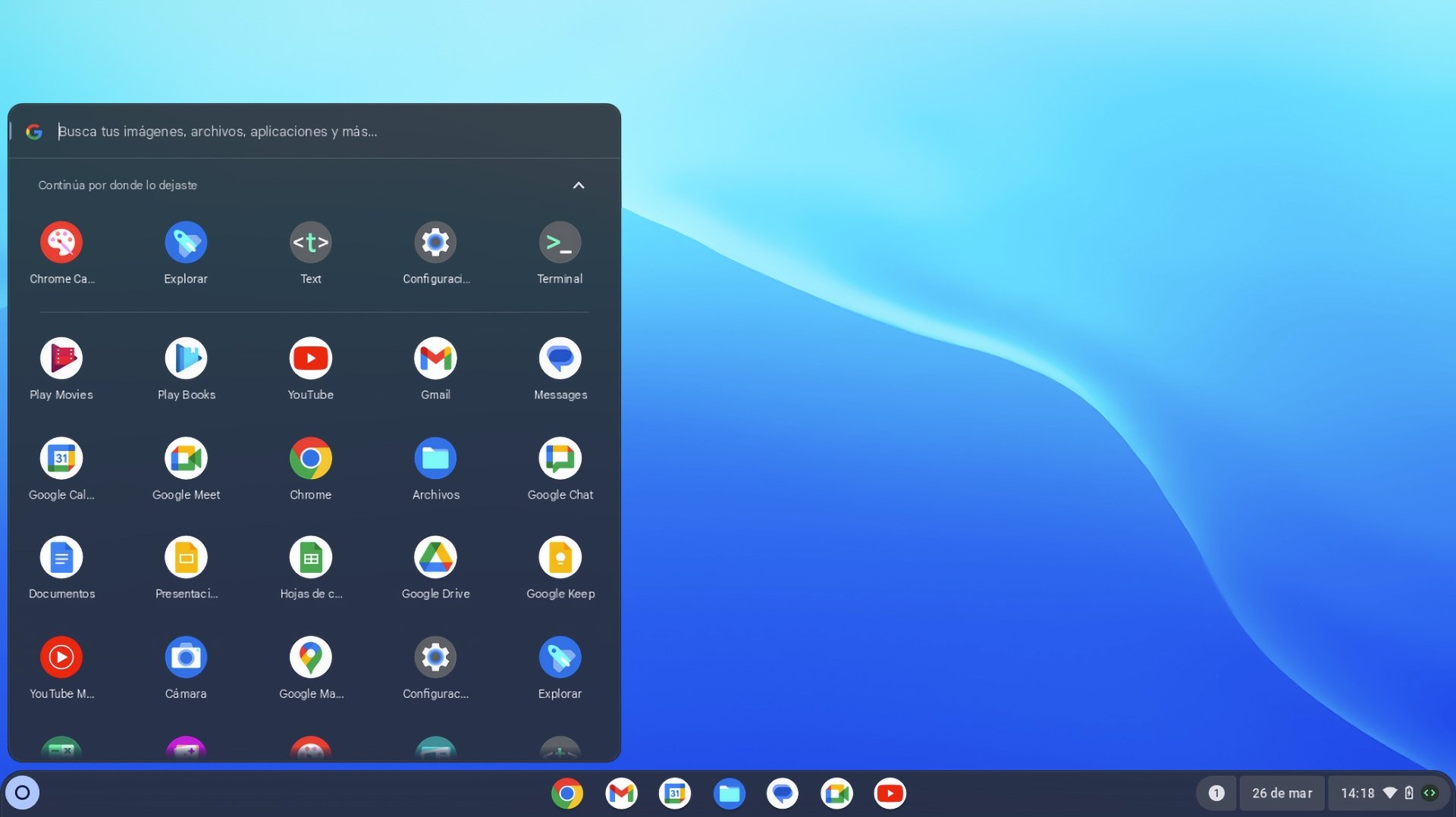Open Google Keep

[x=560, y=558]
